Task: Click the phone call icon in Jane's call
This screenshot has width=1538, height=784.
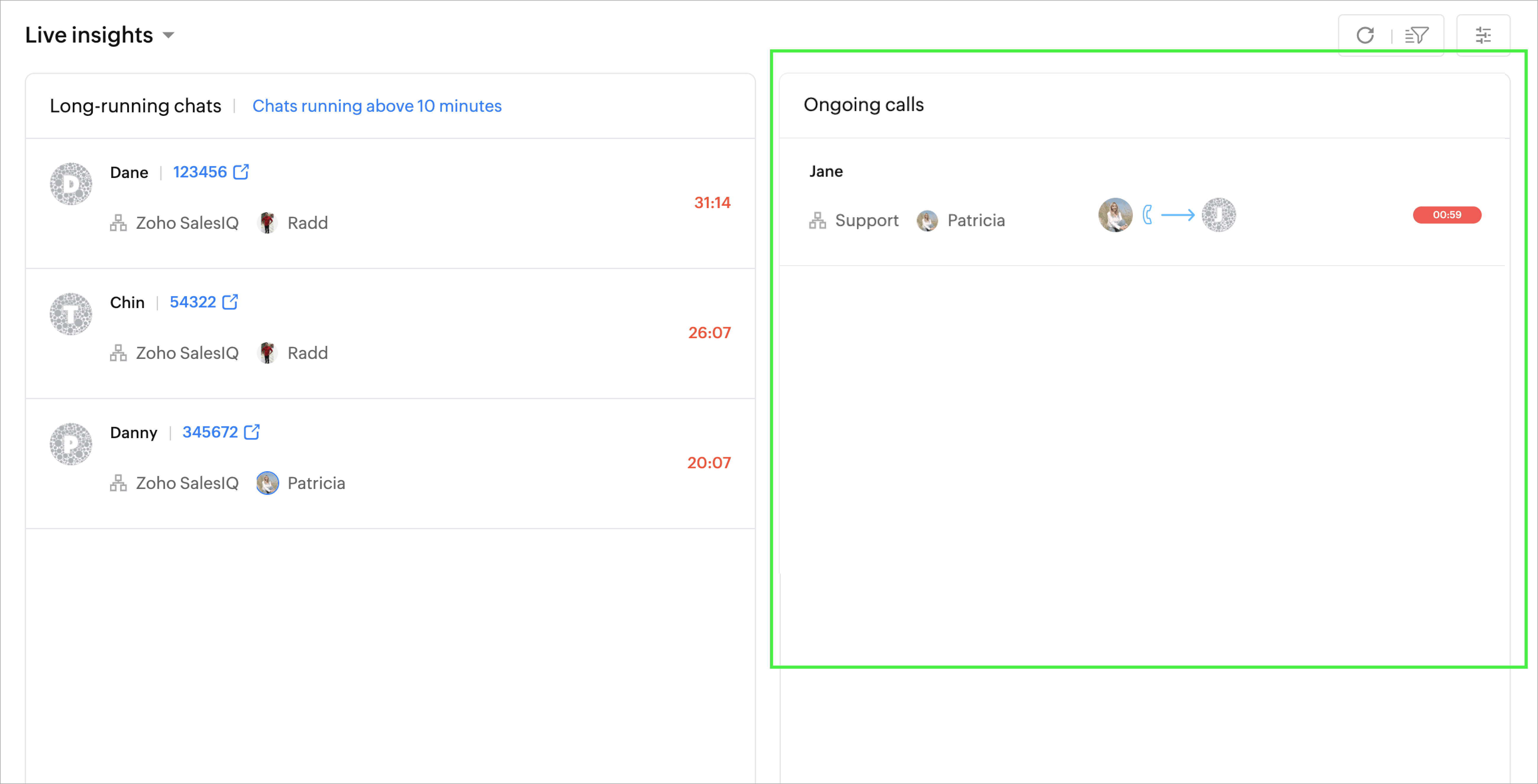Action: [x=1147, y=215]
